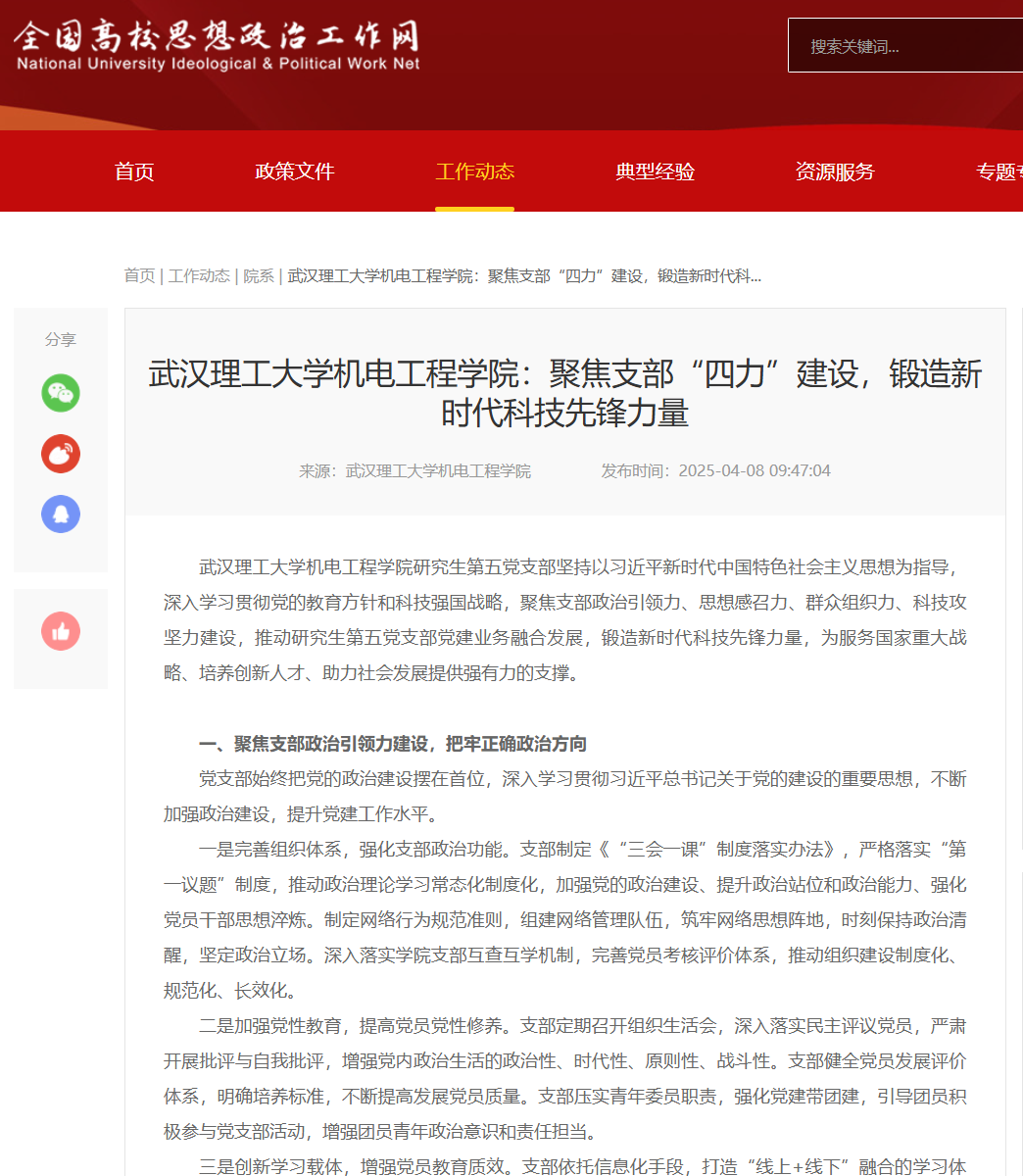1023x1176 pixels.
Task: Click the truncated article title in breadcrumb
Action: point(524,275)
